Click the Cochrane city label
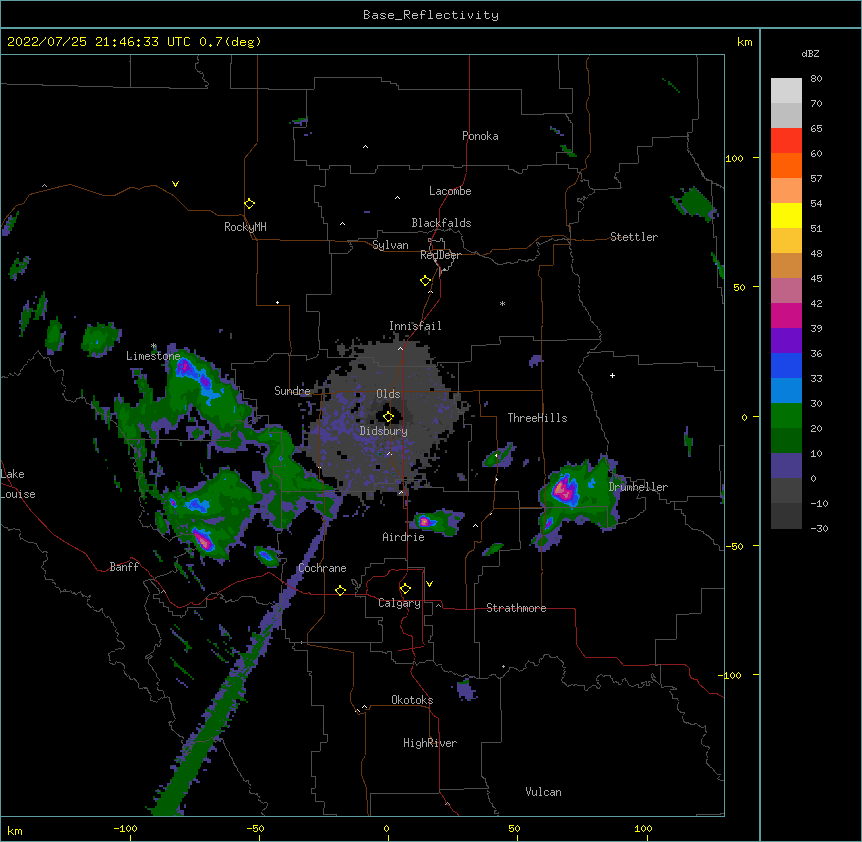The image size is (862, 842). tap(322, 568)
